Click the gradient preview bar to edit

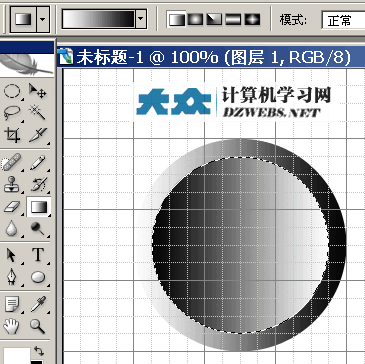pyautogui.click(x=99, y=19)
